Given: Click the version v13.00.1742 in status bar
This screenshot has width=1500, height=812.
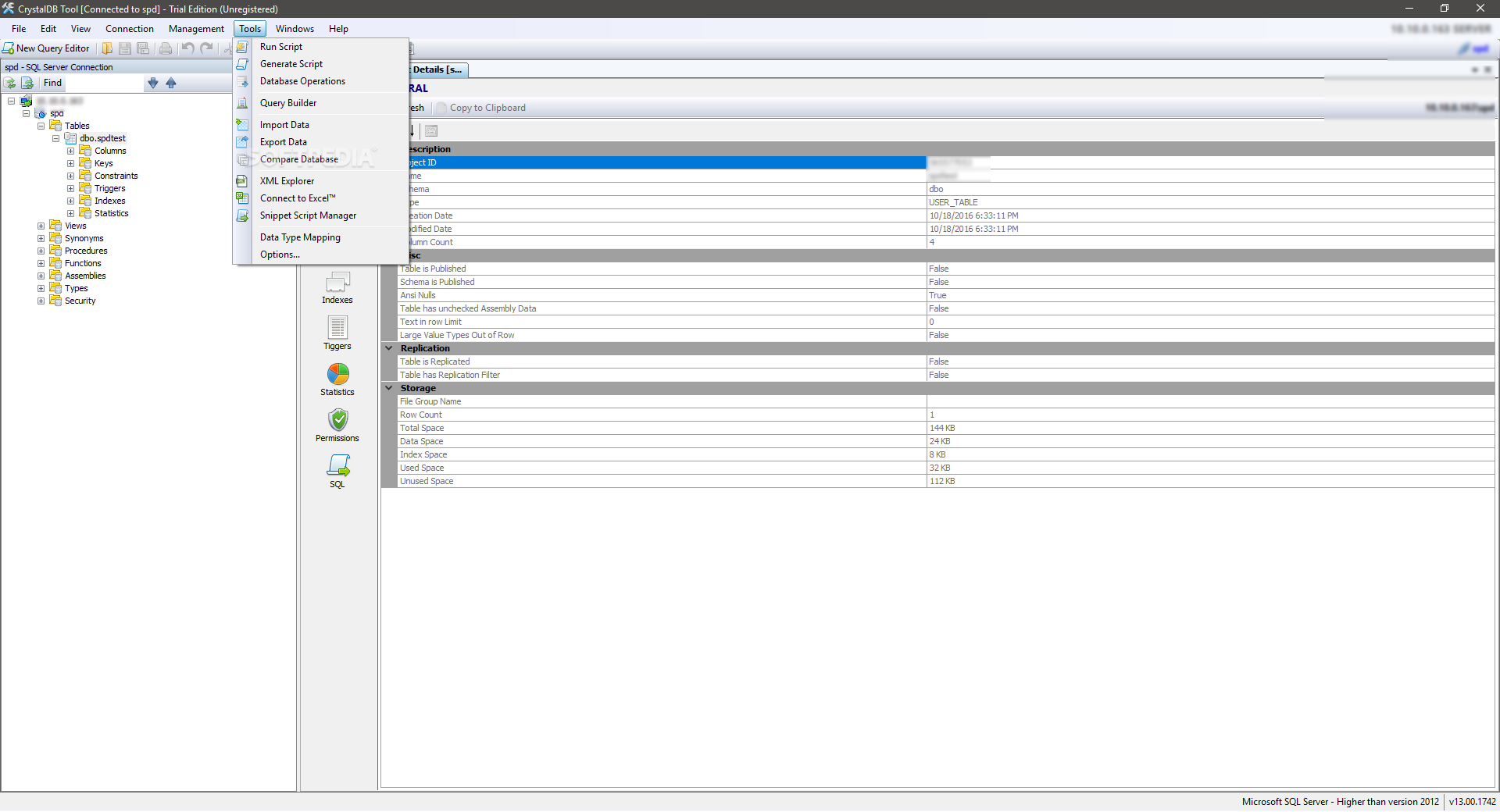Looking at the screenshot, I should (1472, 802).
